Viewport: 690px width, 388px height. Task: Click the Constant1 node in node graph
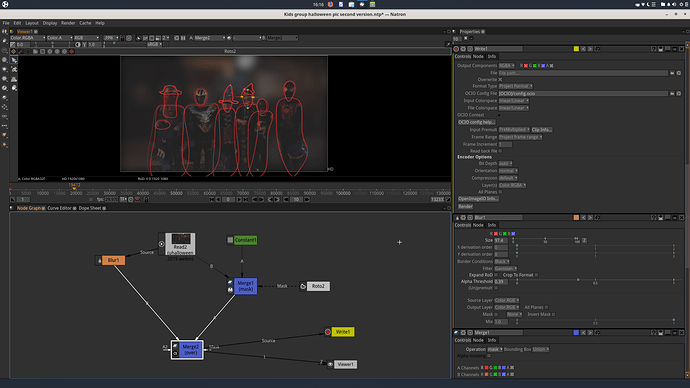[246, 240]
